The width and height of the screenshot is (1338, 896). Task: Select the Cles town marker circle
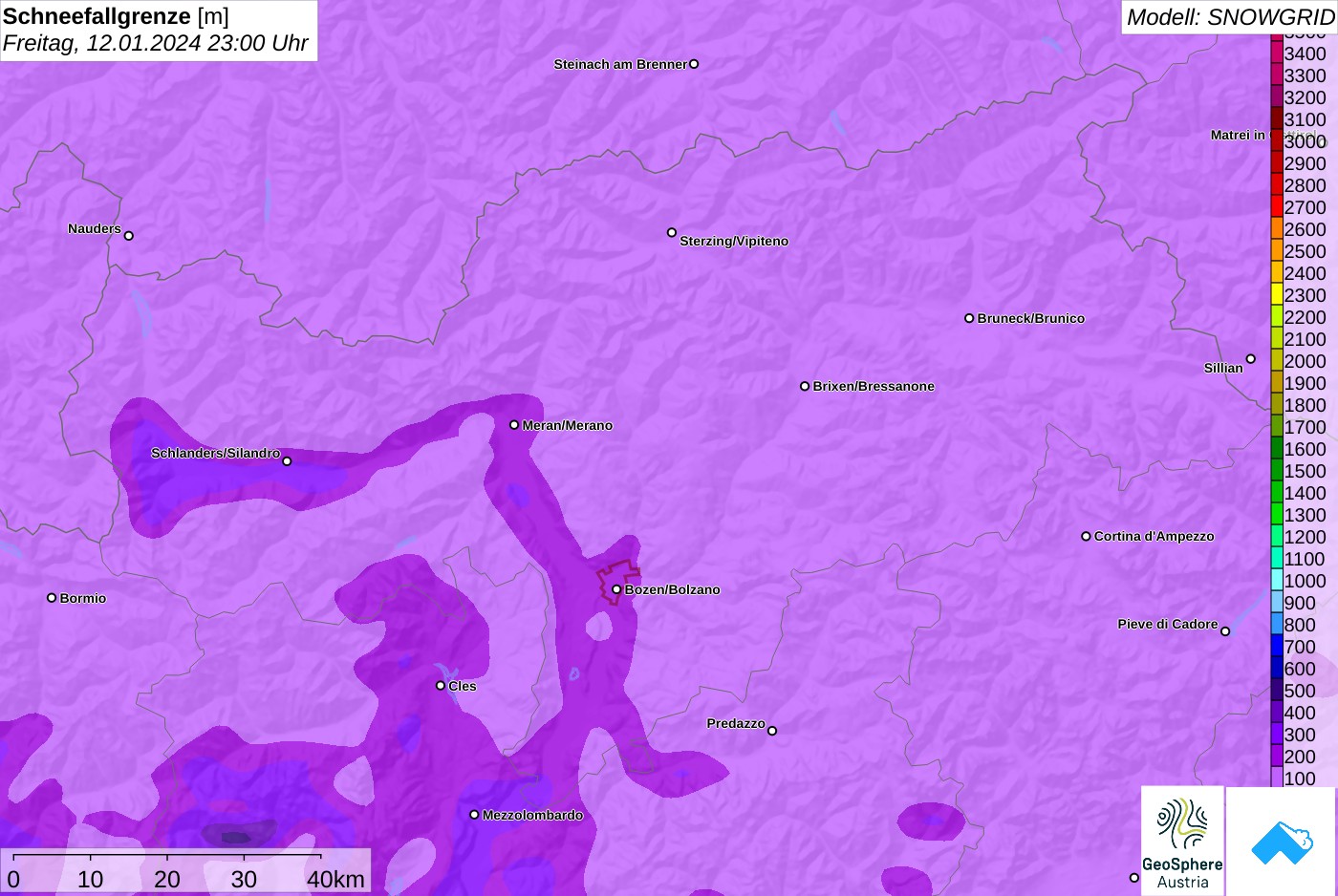click(441, 686)
